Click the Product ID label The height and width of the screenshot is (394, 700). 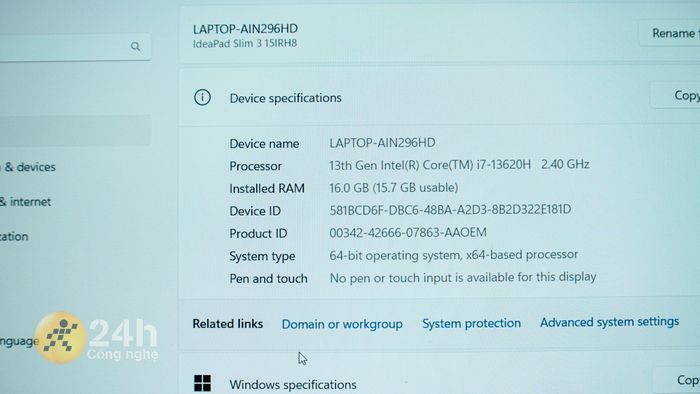click(258, 233)
